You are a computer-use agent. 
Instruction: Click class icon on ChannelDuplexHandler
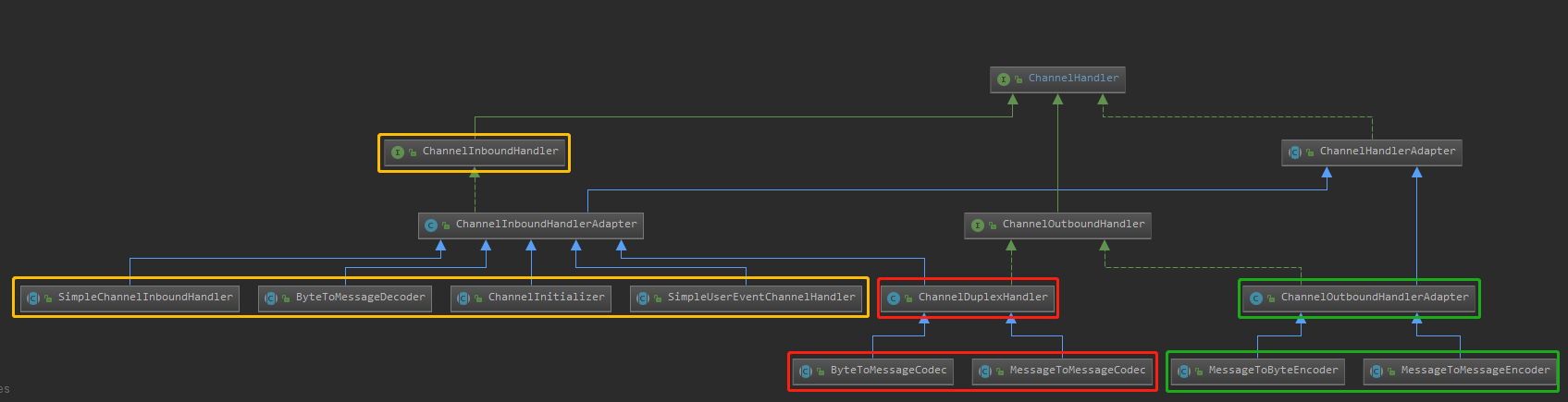pos(893,298)
